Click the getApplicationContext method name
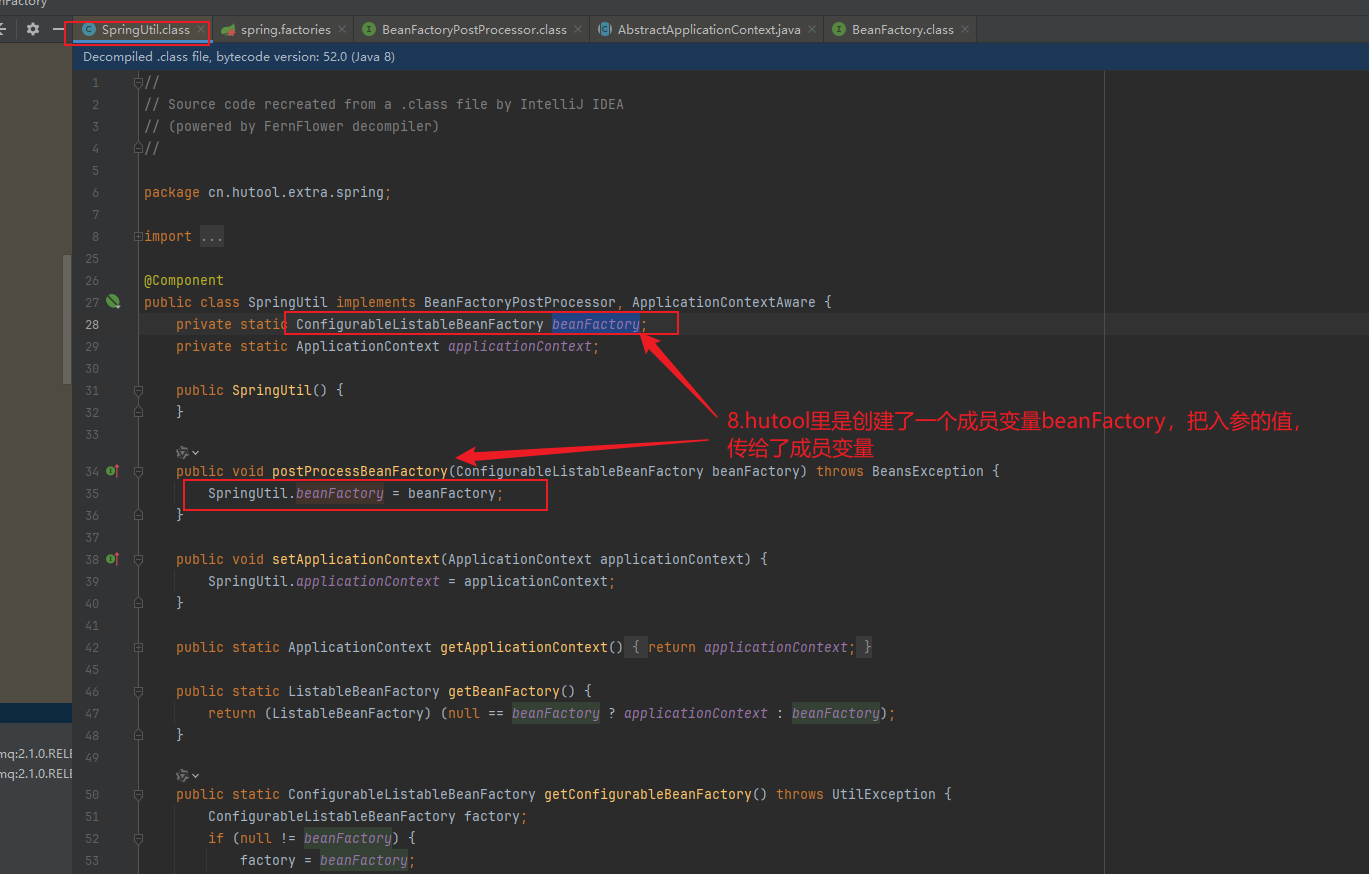This screenshot has height=874, width=1369. point(524,647)
